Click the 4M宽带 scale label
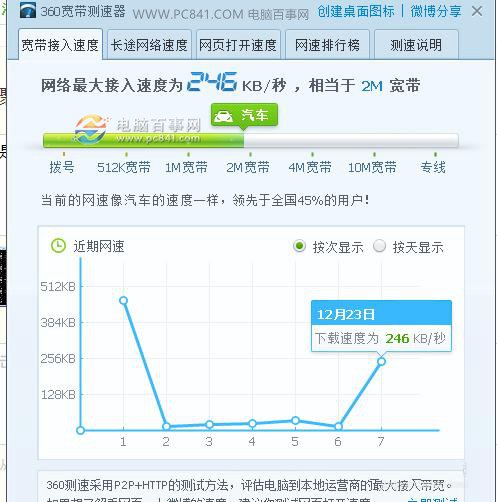The width and height of the screenshot is (497, 502). tap(310, 167)
